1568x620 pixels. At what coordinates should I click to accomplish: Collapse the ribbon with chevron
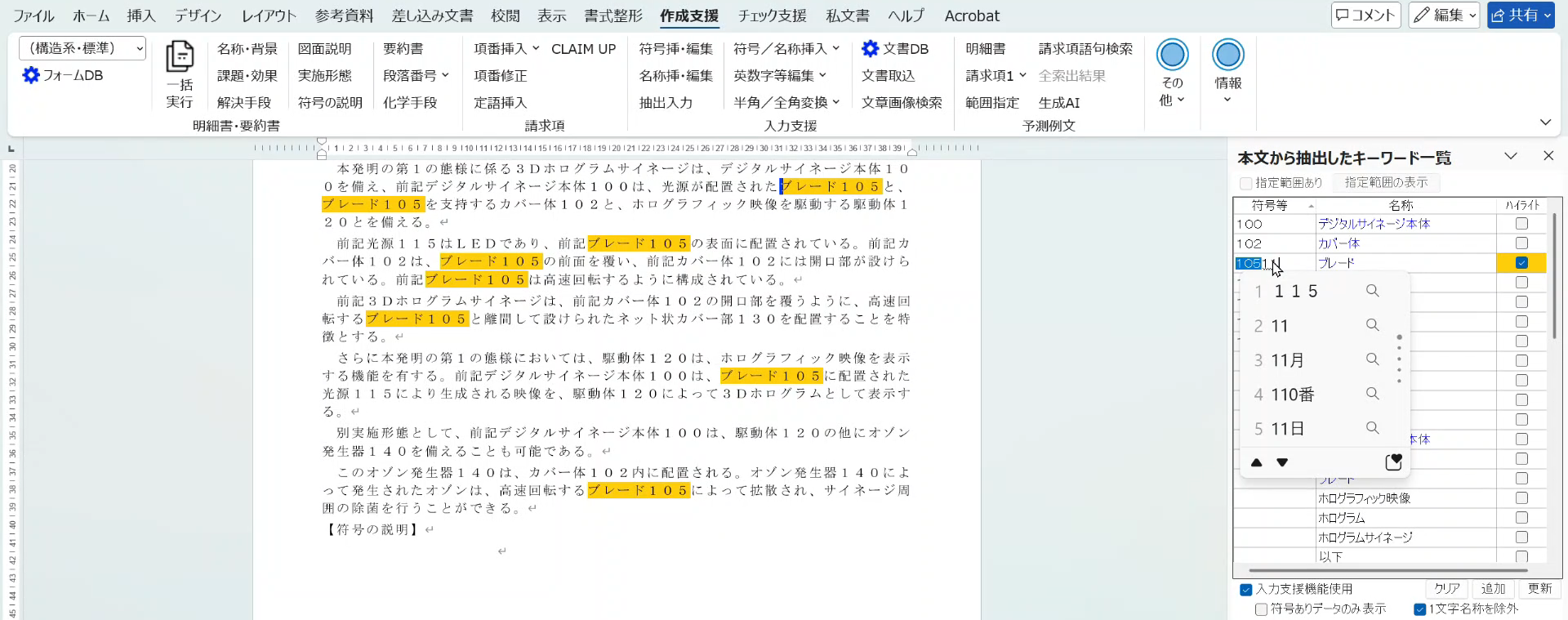click(x=1545, y=123)
